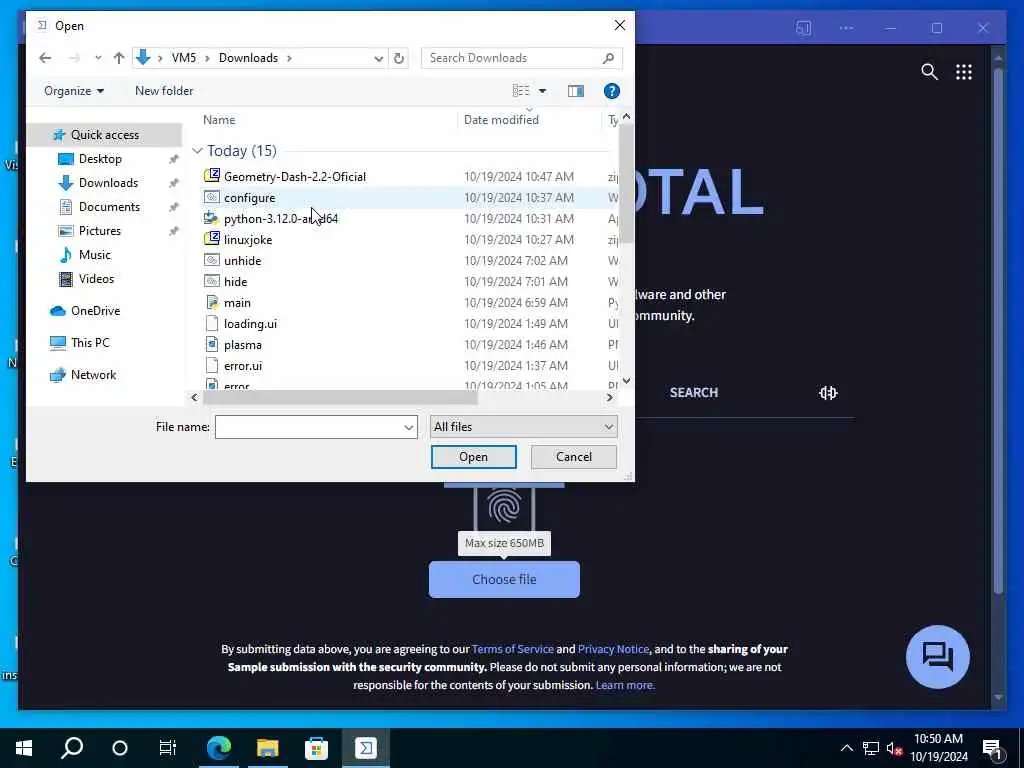
Task: Open Microsoft Edge from taskbar
Action: tap(219, 748)
